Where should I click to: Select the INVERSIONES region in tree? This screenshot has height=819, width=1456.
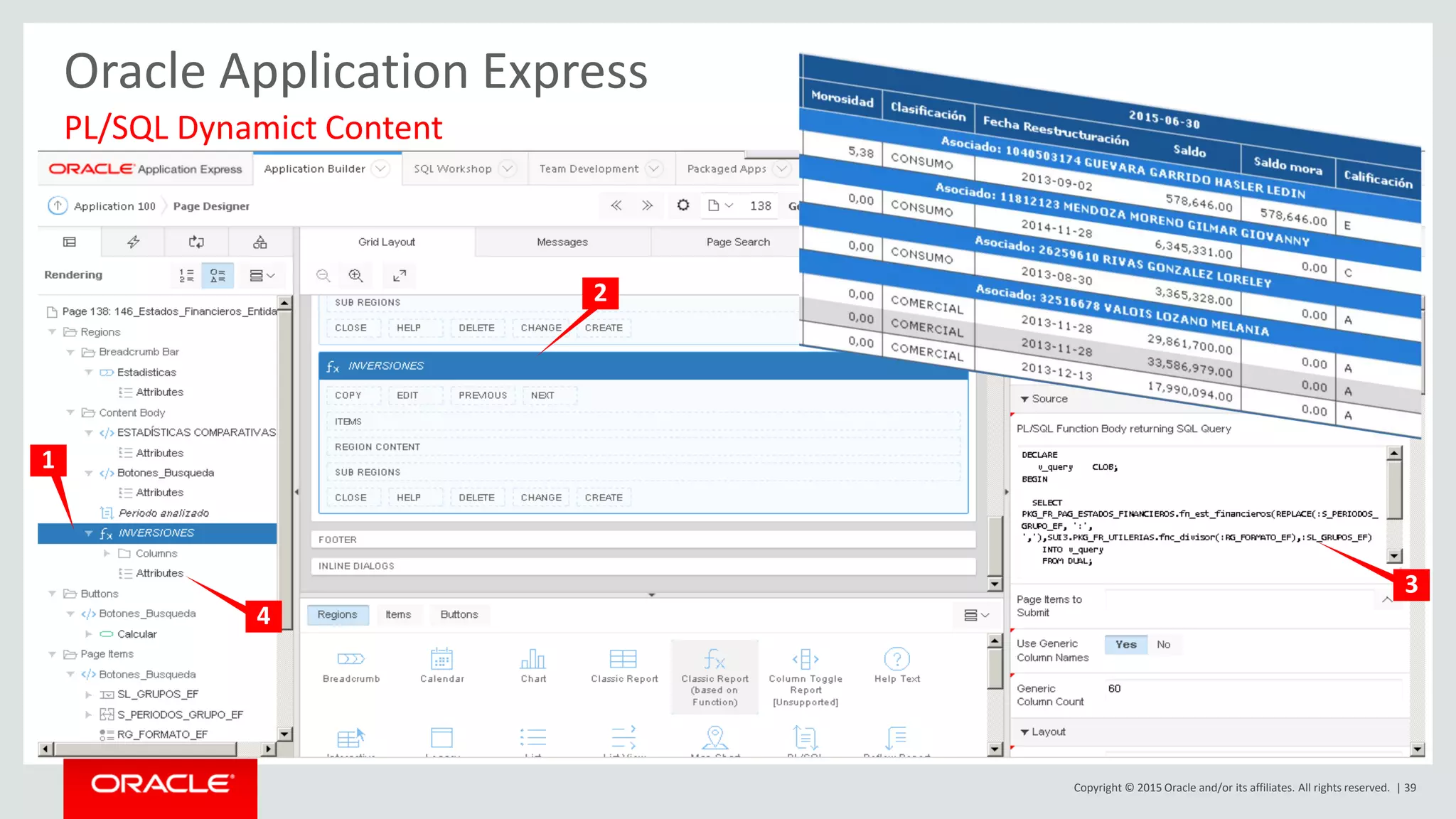click(156, 532)
